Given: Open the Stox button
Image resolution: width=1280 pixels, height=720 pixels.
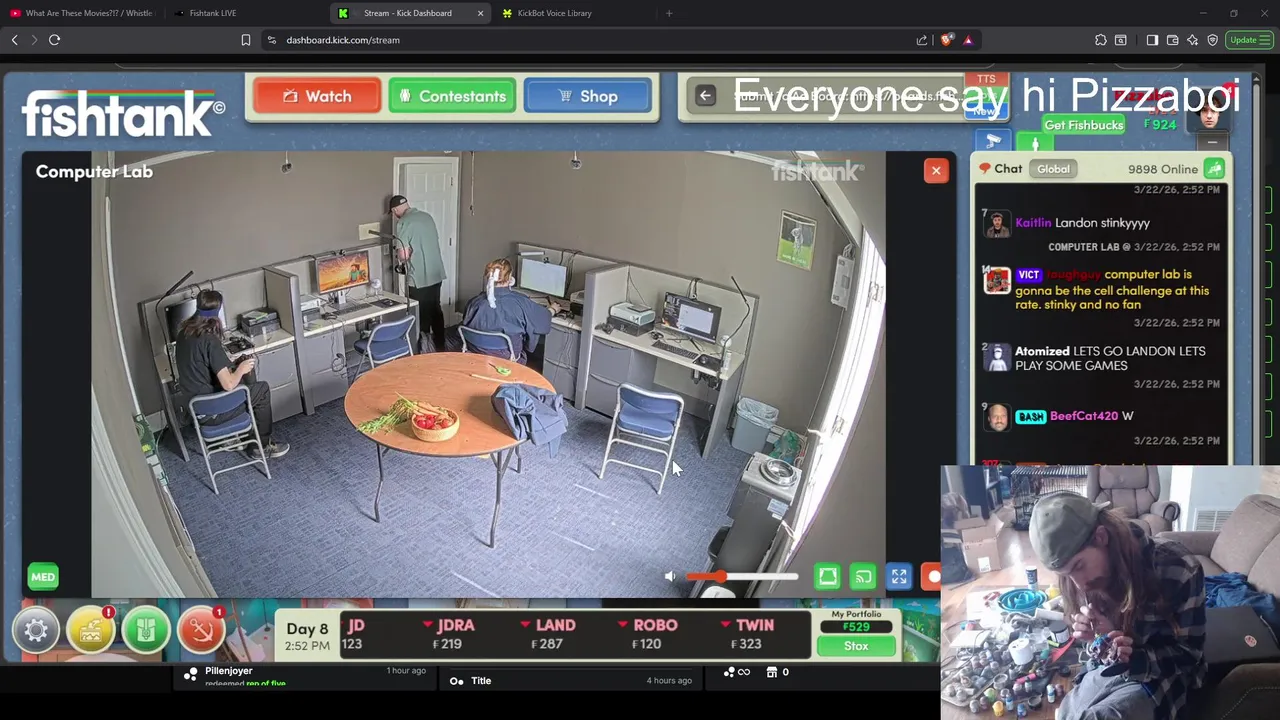Looking at the screenshot, I should pyautogui.click(x=856, y=646).
